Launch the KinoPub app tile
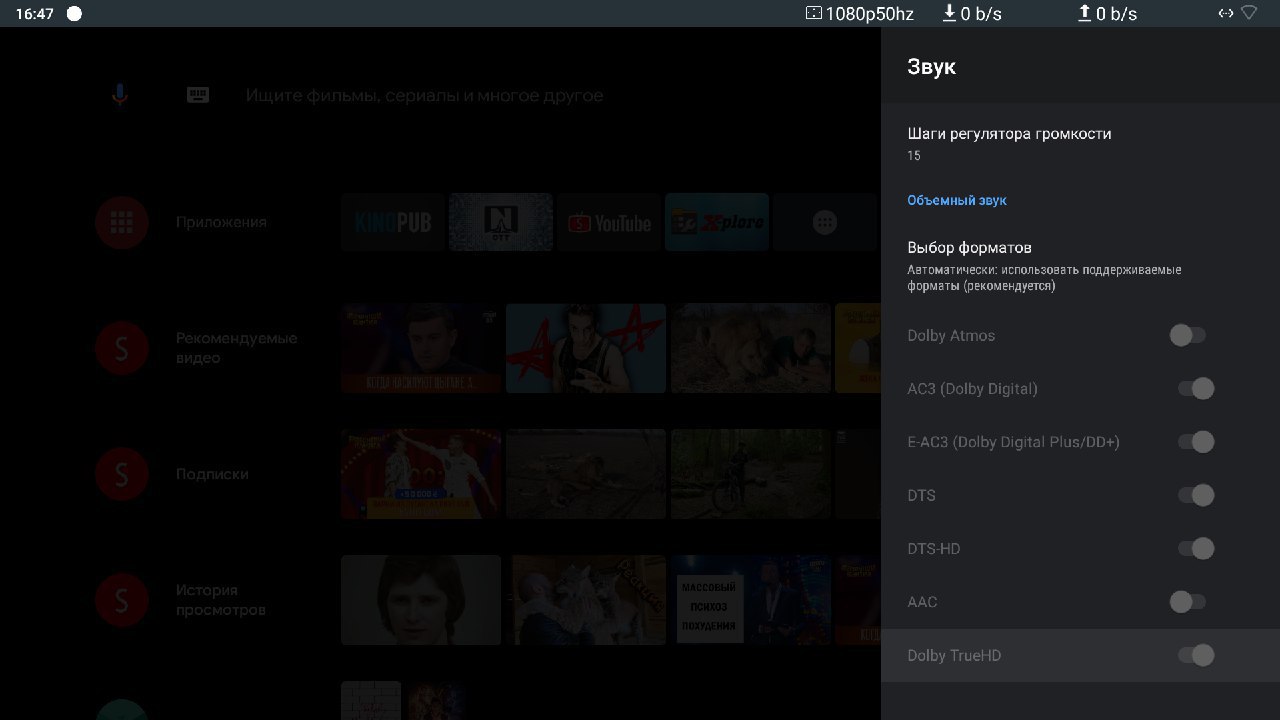The width and height of the screenshot is (1280, 720). click(393, 222)
